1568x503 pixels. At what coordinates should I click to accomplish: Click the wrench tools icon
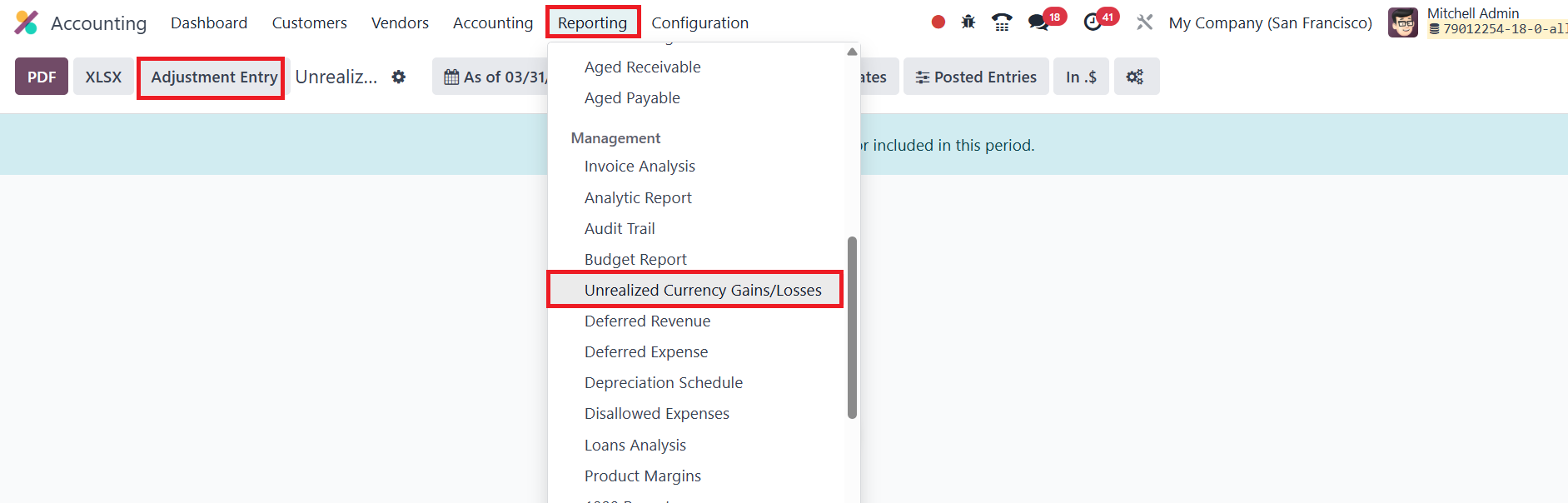(1145, 22)
